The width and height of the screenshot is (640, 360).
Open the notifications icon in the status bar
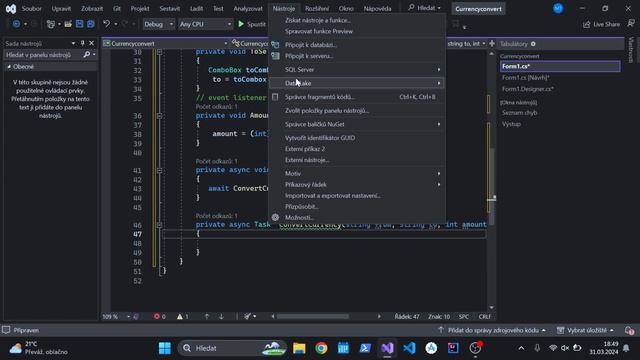click(629, 330)
